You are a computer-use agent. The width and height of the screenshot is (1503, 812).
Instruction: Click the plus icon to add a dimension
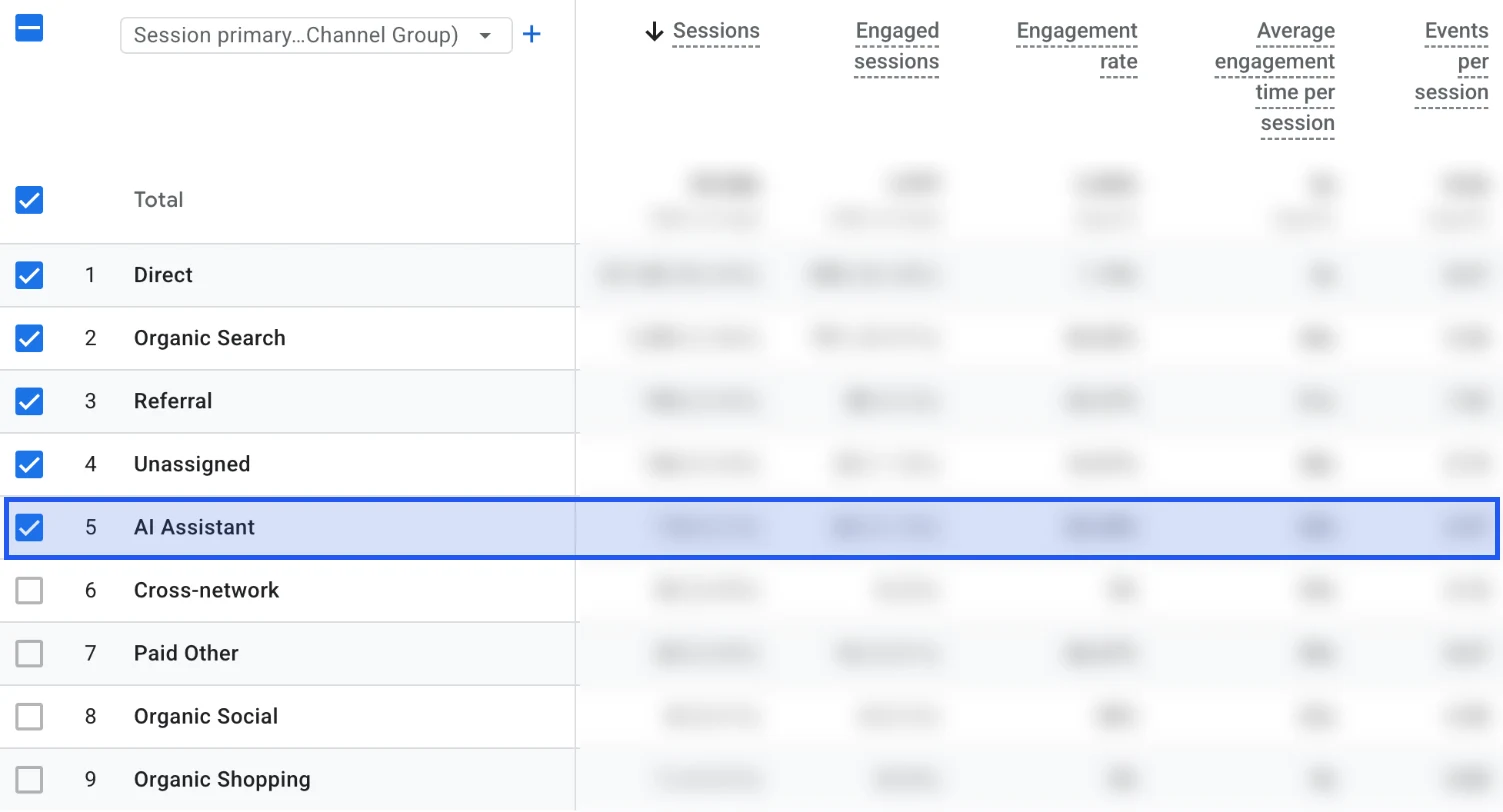532,35
